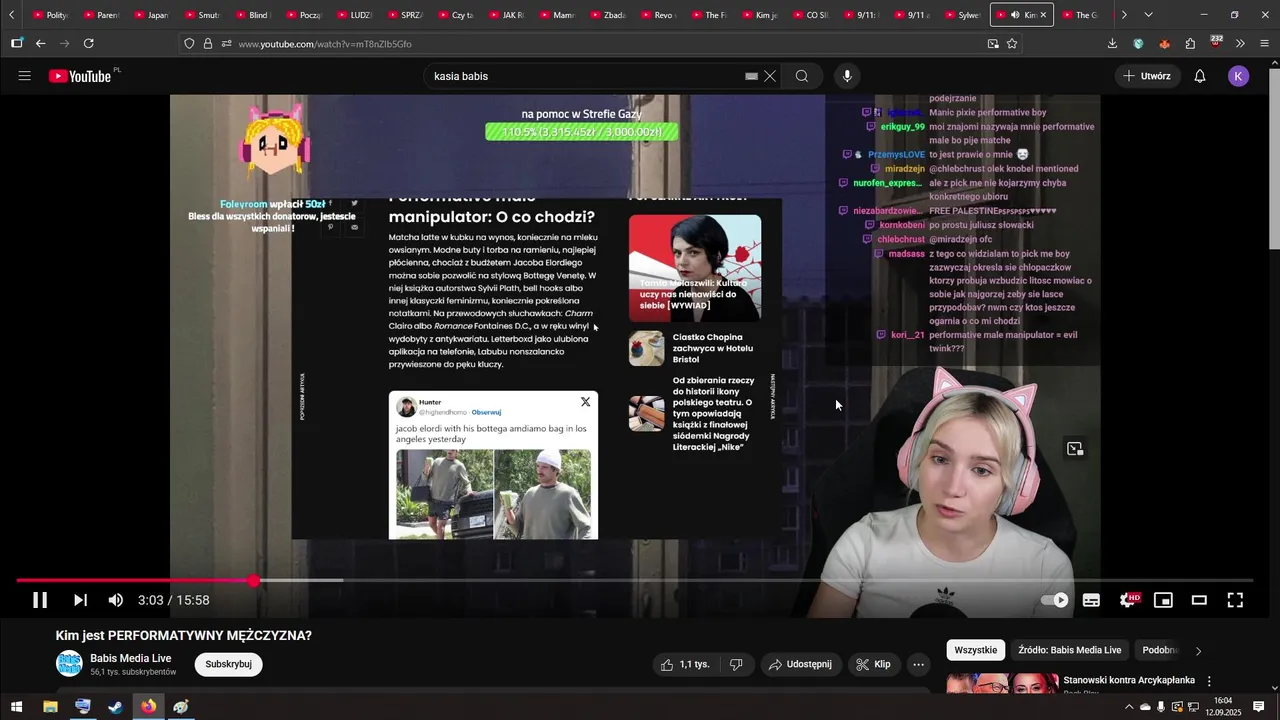Enter fullscreen mode

coord(1235,600)
